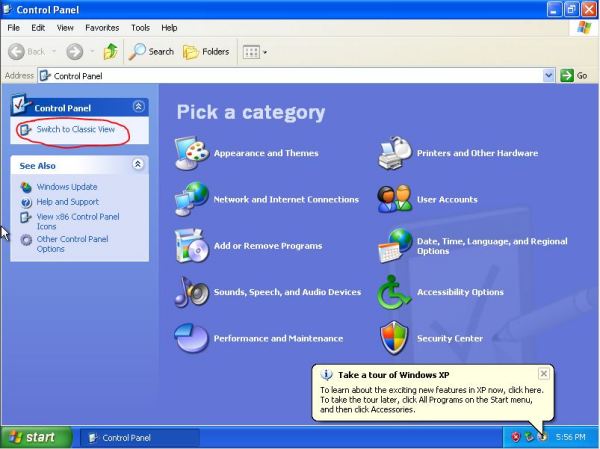
Task: Toggle the Folders pane button
Action: [x=206, y=52]
